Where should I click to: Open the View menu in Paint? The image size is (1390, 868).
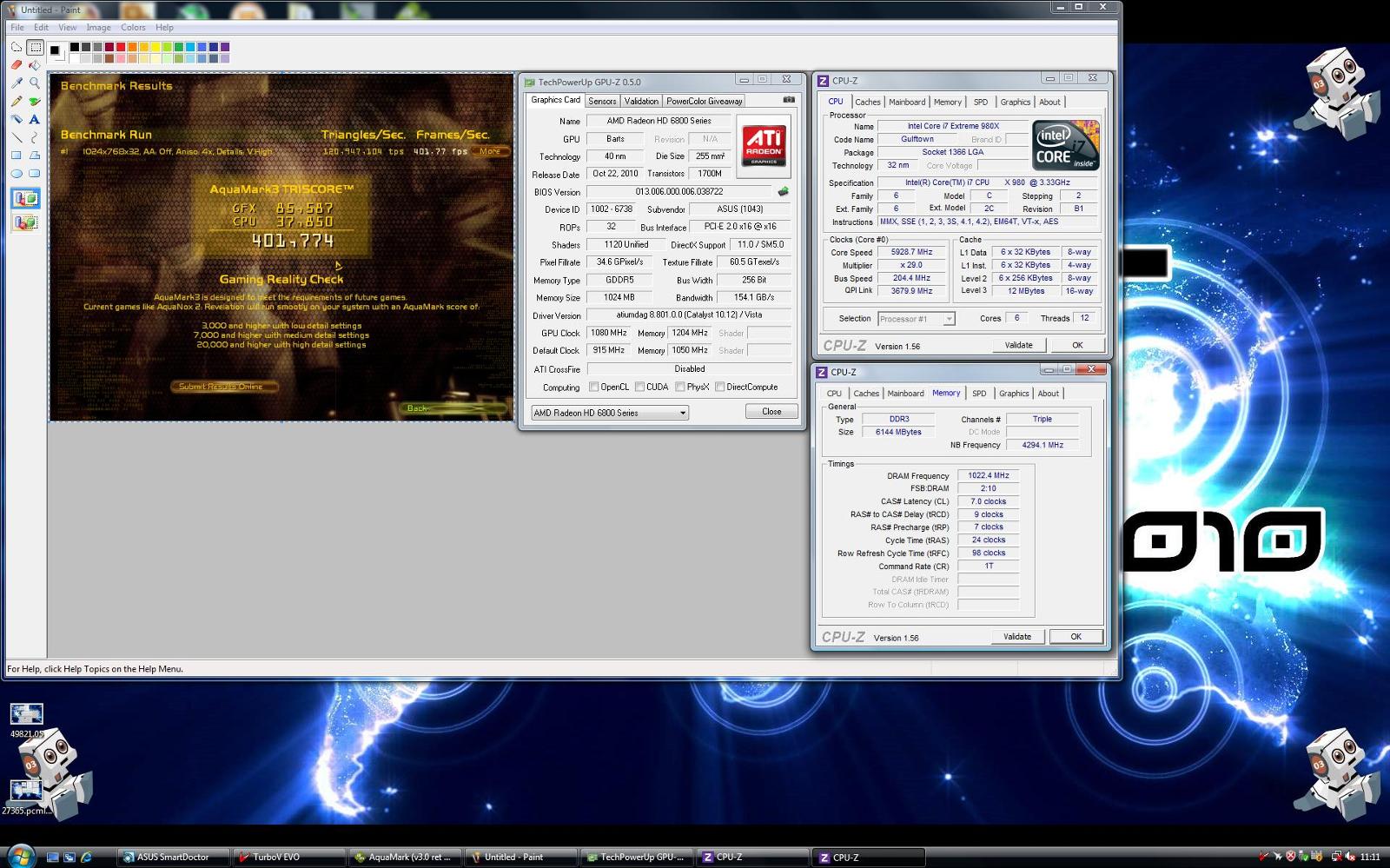point(68,28)
